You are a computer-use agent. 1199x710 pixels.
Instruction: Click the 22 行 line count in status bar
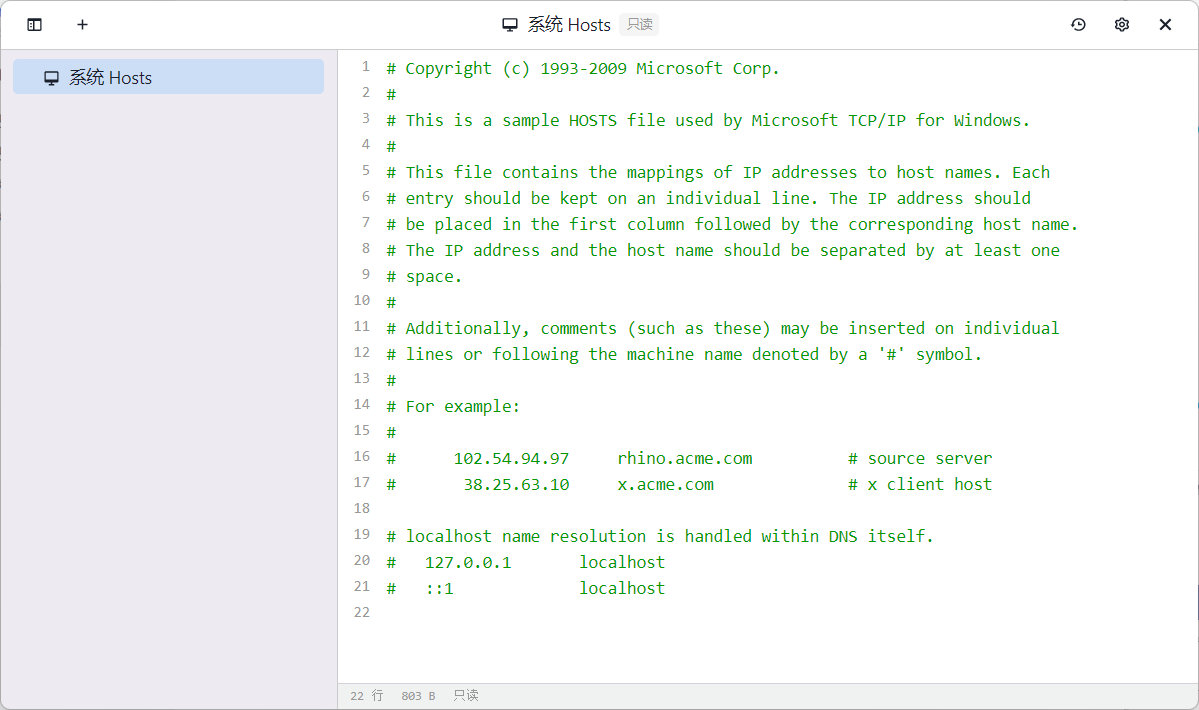366,695
